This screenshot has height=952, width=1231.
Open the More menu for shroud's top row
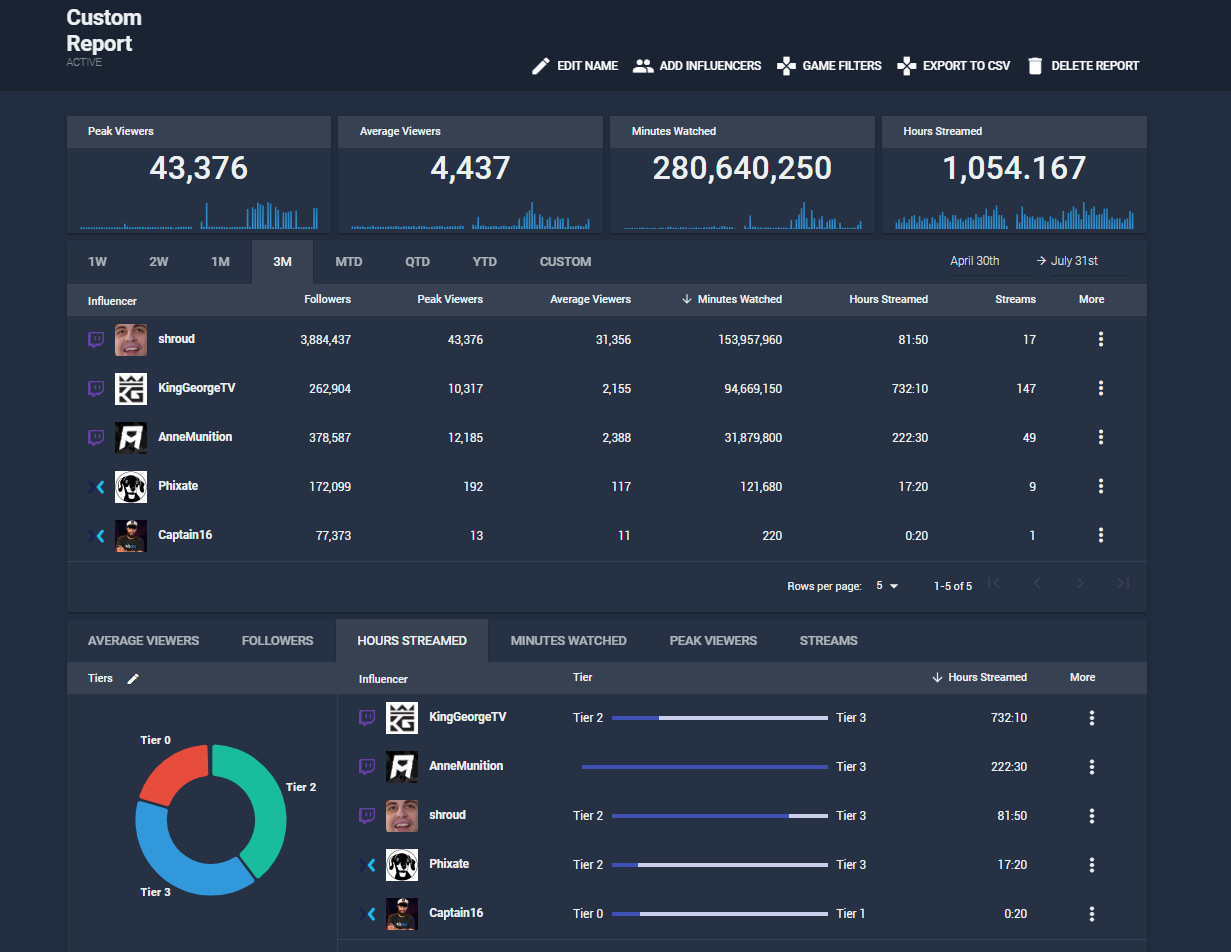click(1100, 340)
